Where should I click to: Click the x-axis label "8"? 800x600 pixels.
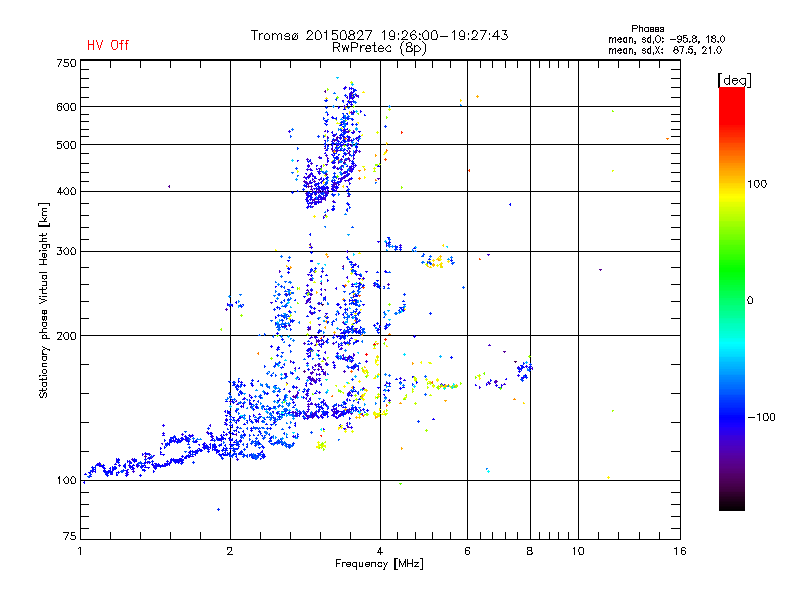pos(530,551)
